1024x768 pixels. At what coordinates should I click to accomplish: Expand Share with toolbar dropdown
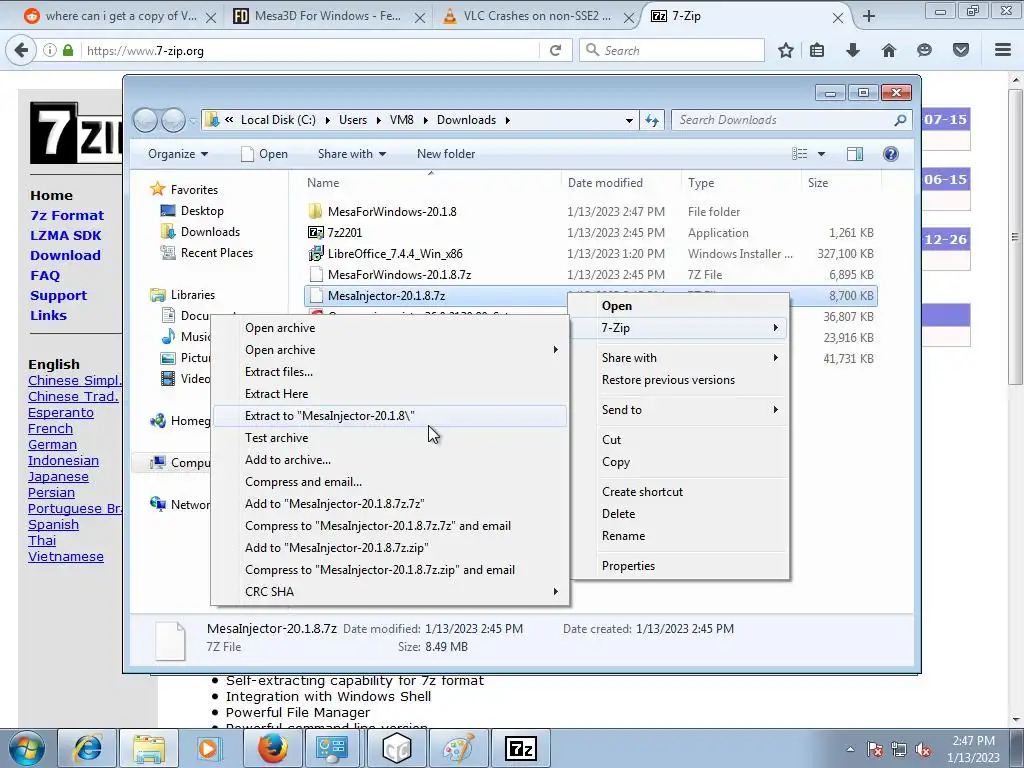click(x=351, y=154)
